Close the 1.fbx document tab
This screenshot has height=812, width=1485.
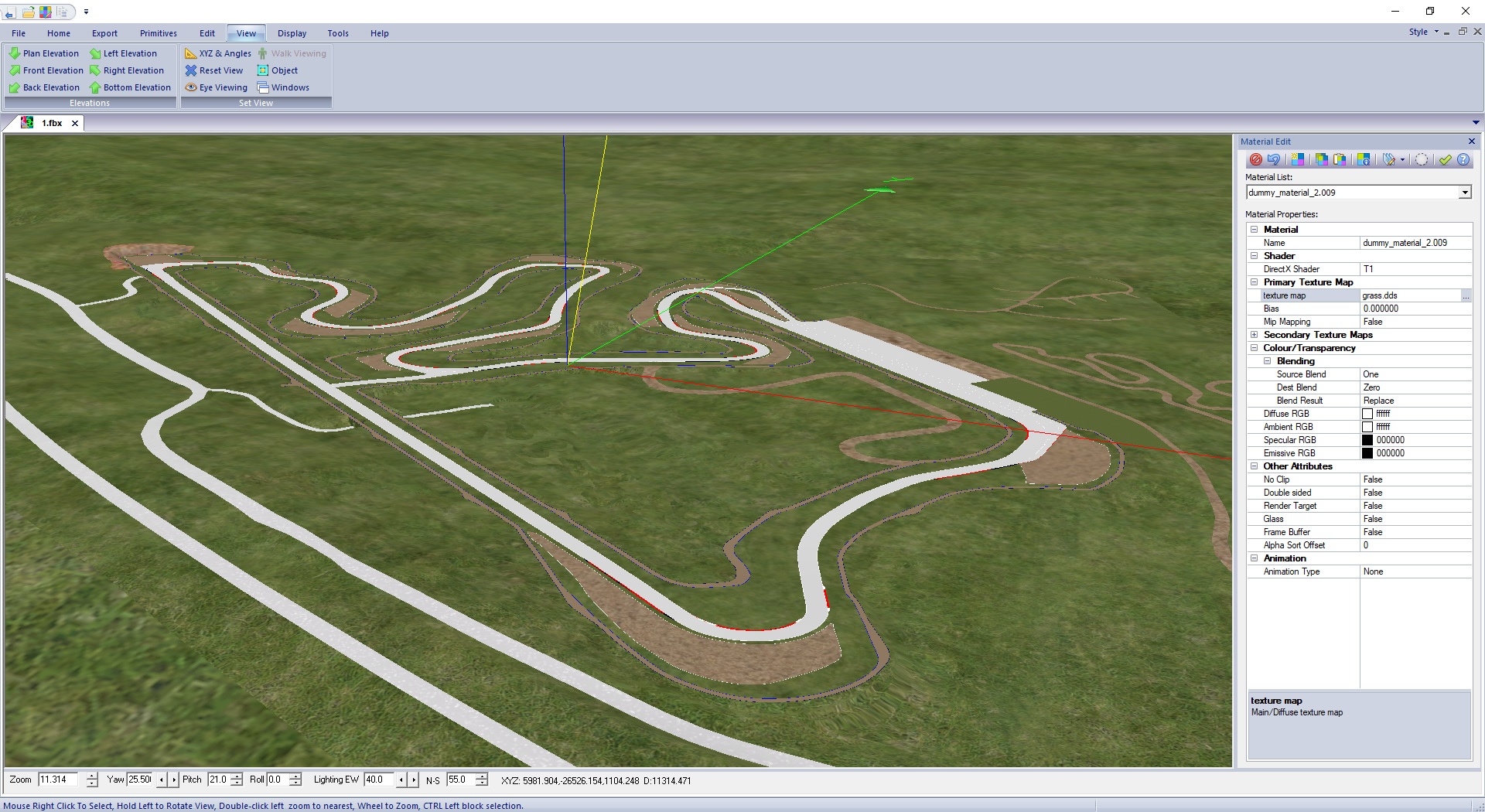tap(75, 123)
